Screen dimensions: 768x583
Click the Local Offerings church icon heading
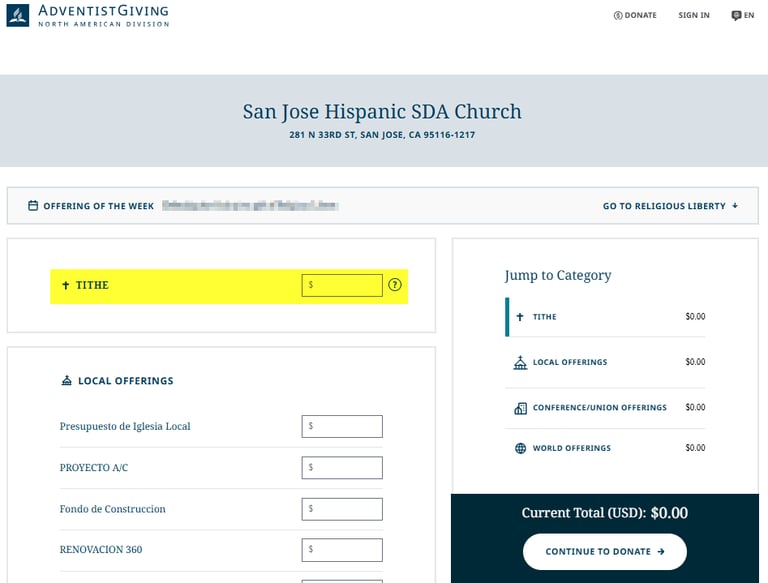coord(67,380)
